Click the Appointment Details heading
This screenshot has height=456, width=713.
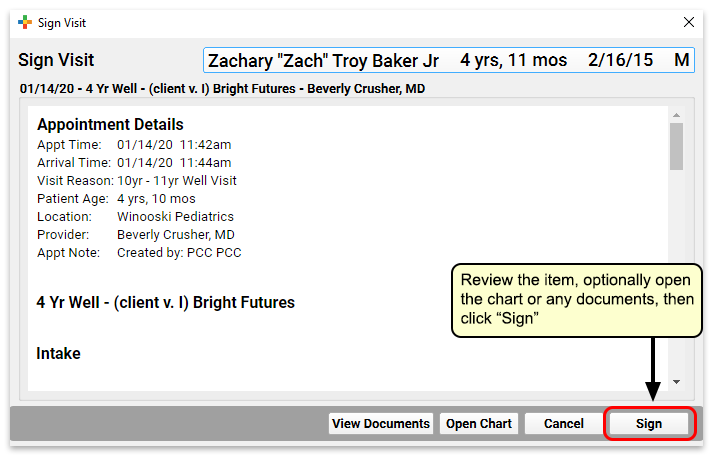110,125
